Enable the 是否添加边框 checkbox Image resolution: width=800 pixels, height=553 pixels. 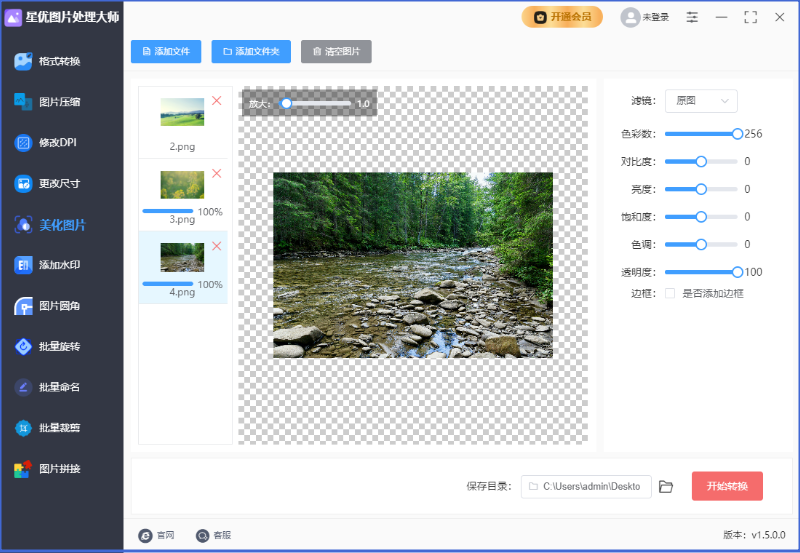pos(671,293)
